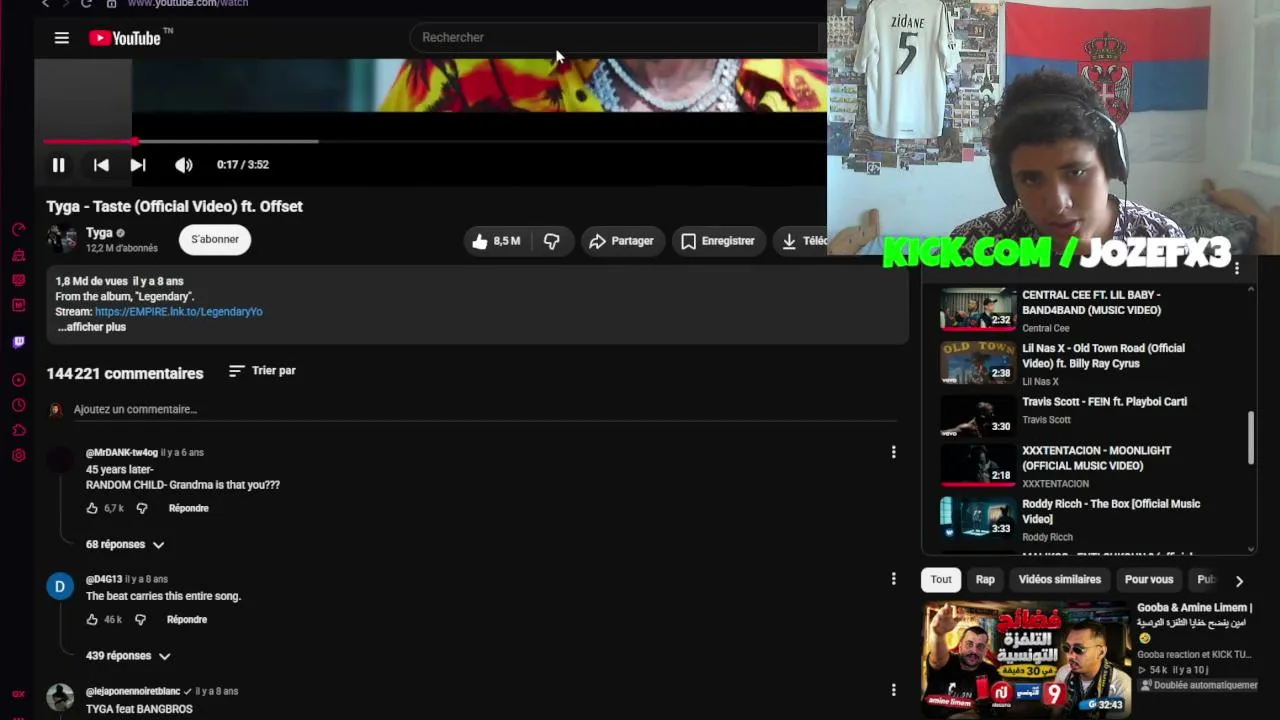1280x720 pixels.
Task: Click the Télécharger download button
Action: pyautogui.click(x=800, y=241)
